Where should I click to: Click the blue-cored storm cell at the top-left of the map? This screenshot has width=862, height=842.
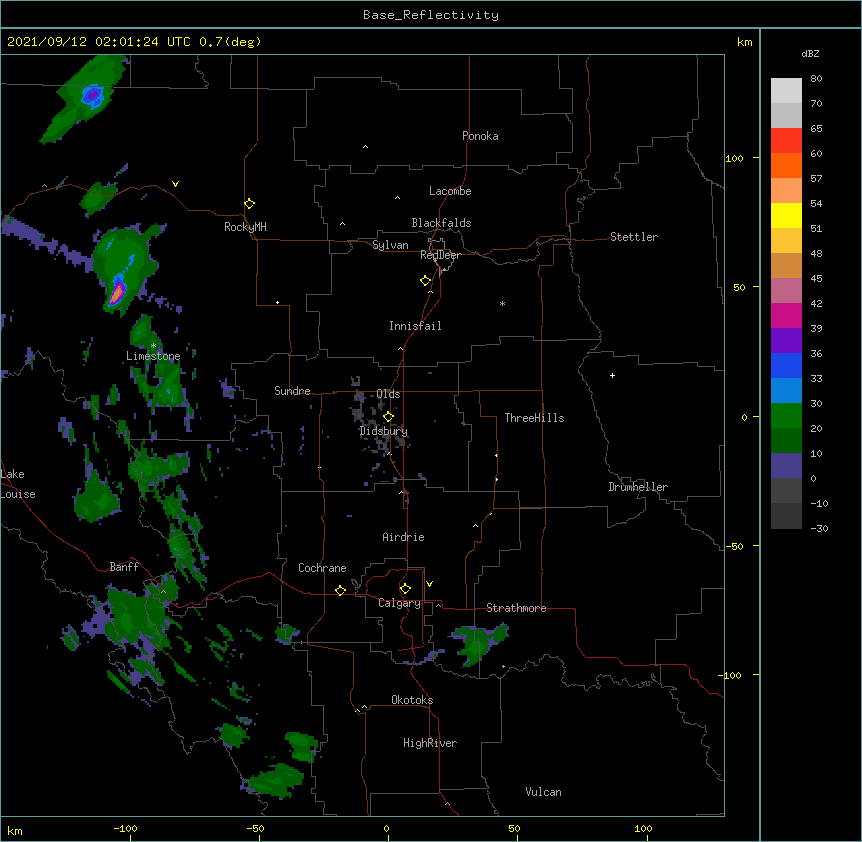pyautogui.click(x=91, y=96)
